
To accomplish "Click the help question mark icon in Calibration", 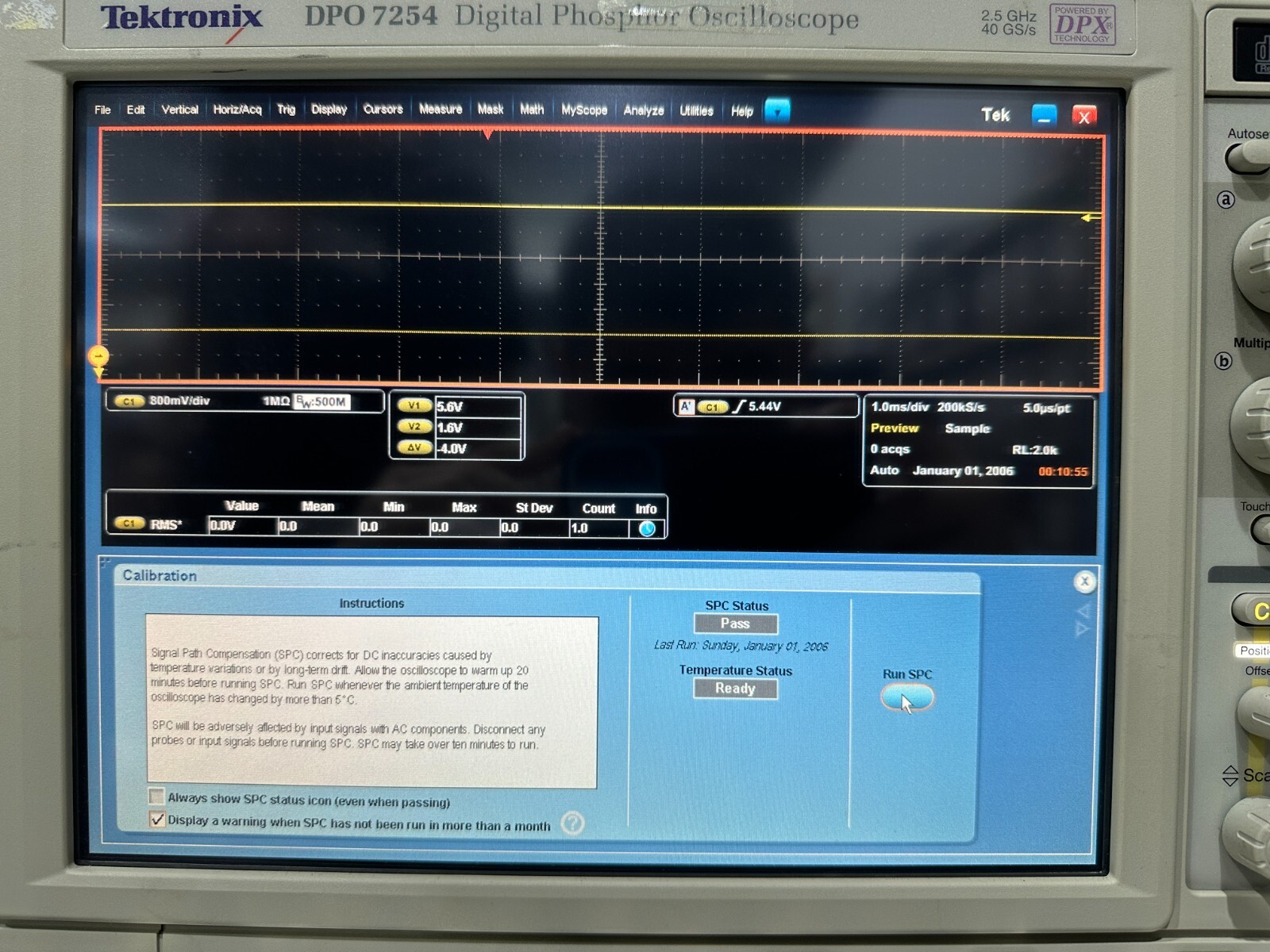I will click(x=572, y=823).
